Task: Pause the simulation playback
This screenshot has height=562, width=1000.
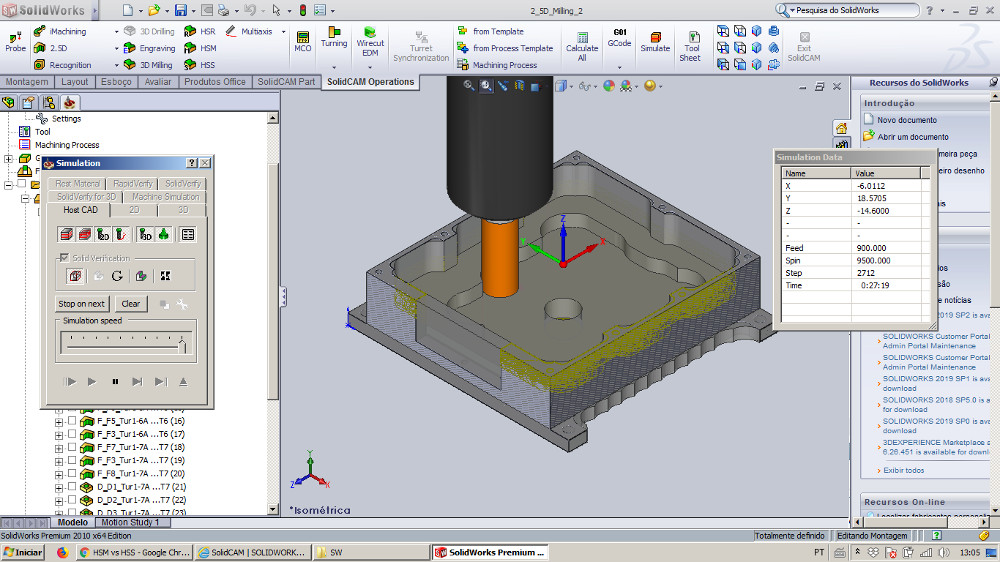Action: coord(115,381)
